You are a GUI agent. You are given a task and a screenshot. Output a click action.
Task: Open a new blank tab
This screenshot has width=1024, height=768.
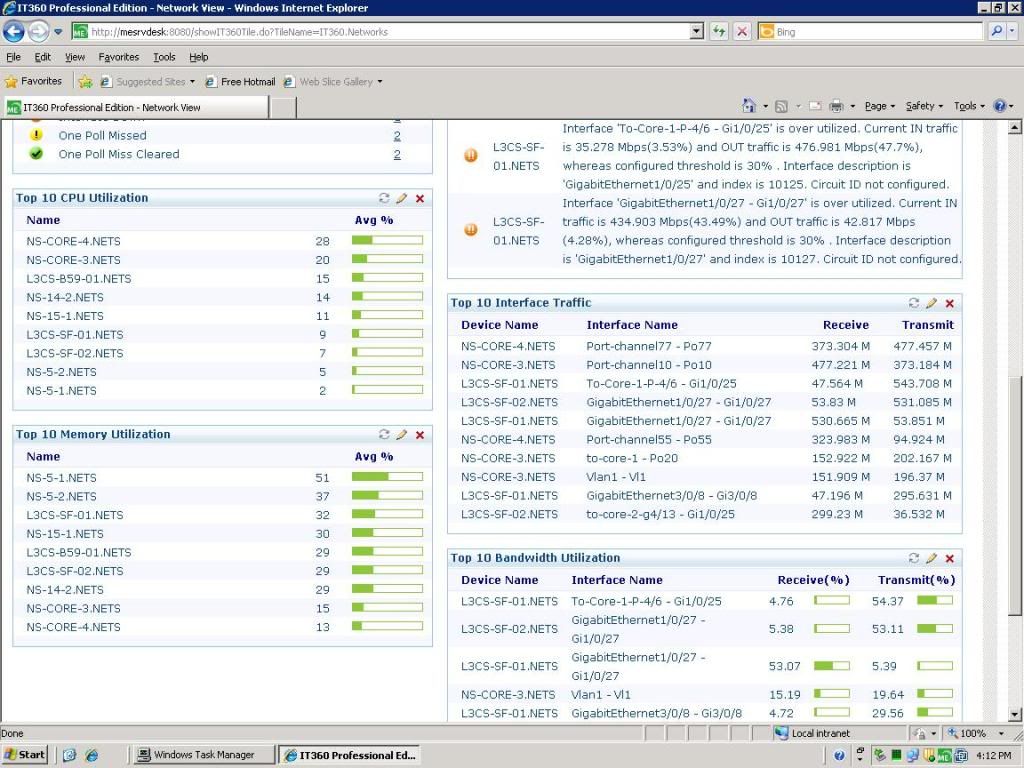point(283,107)
